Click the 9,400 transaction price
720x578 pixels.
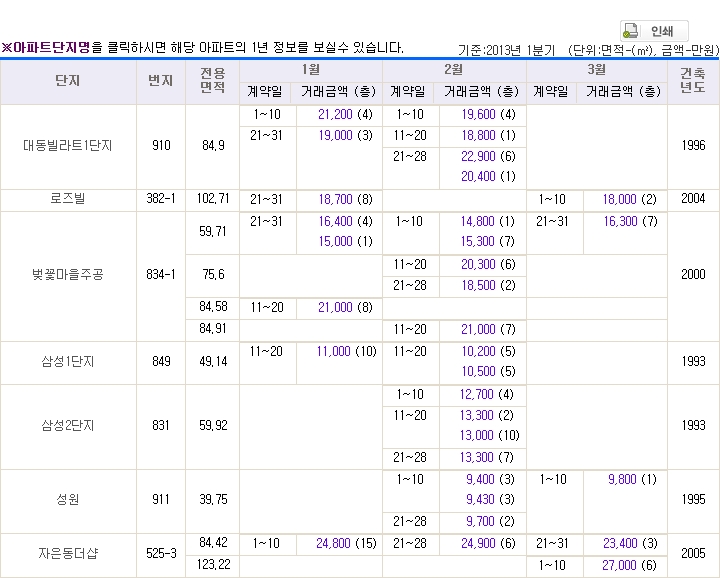480,479
